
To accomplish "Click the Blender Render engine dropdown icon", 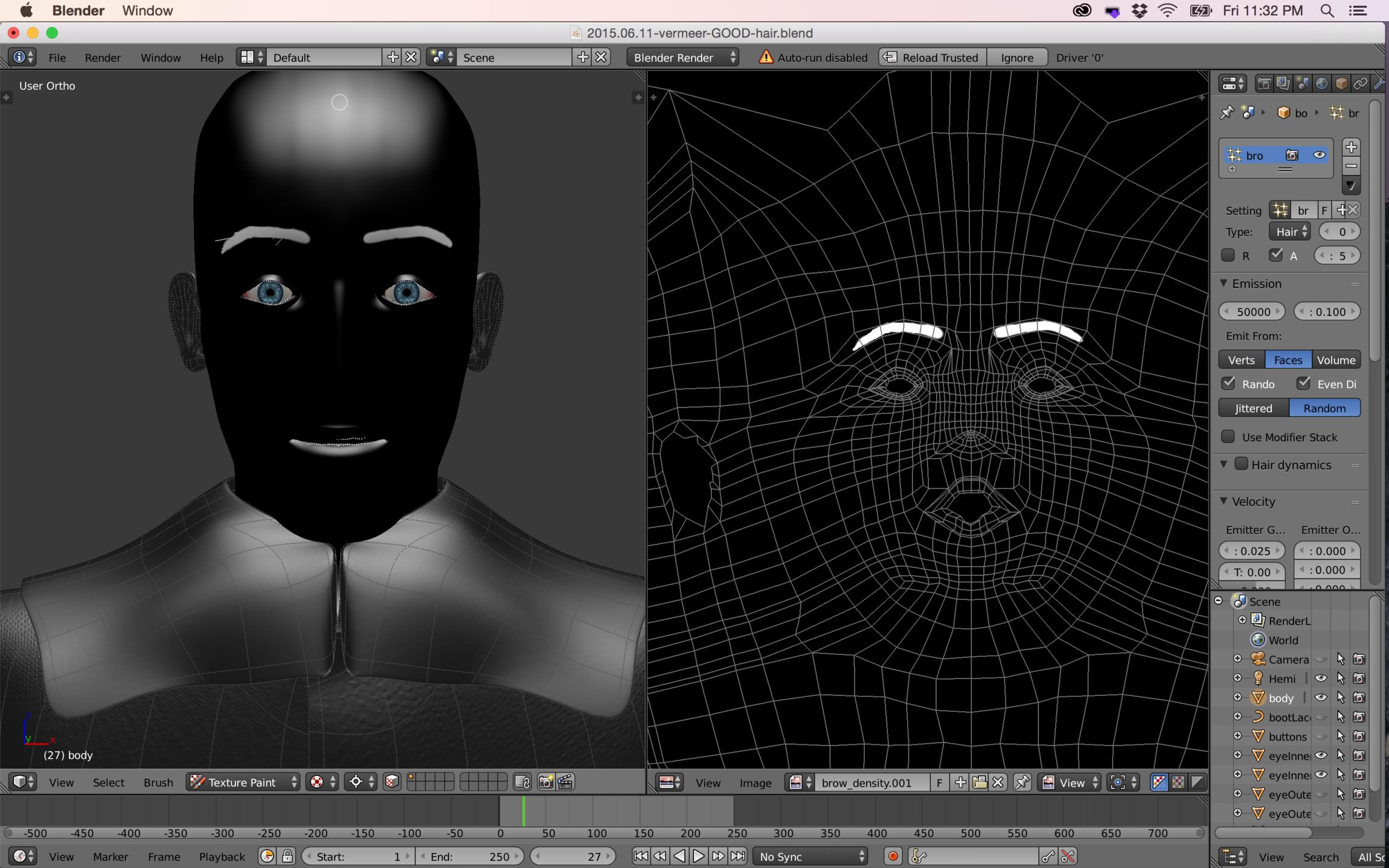I will pyautogui.click(x=734, y=57).
